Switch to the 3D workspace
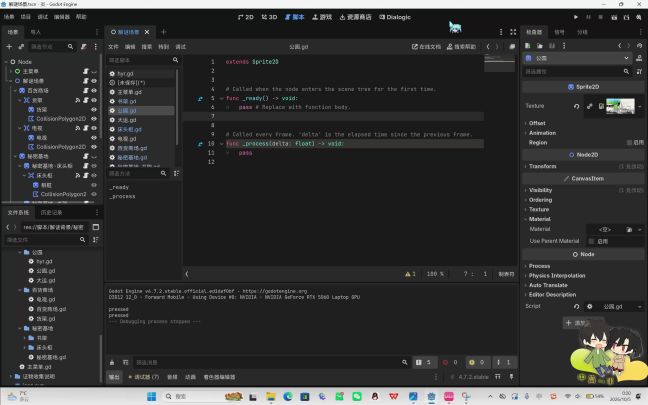648x405 pixels. pos(269,17)
